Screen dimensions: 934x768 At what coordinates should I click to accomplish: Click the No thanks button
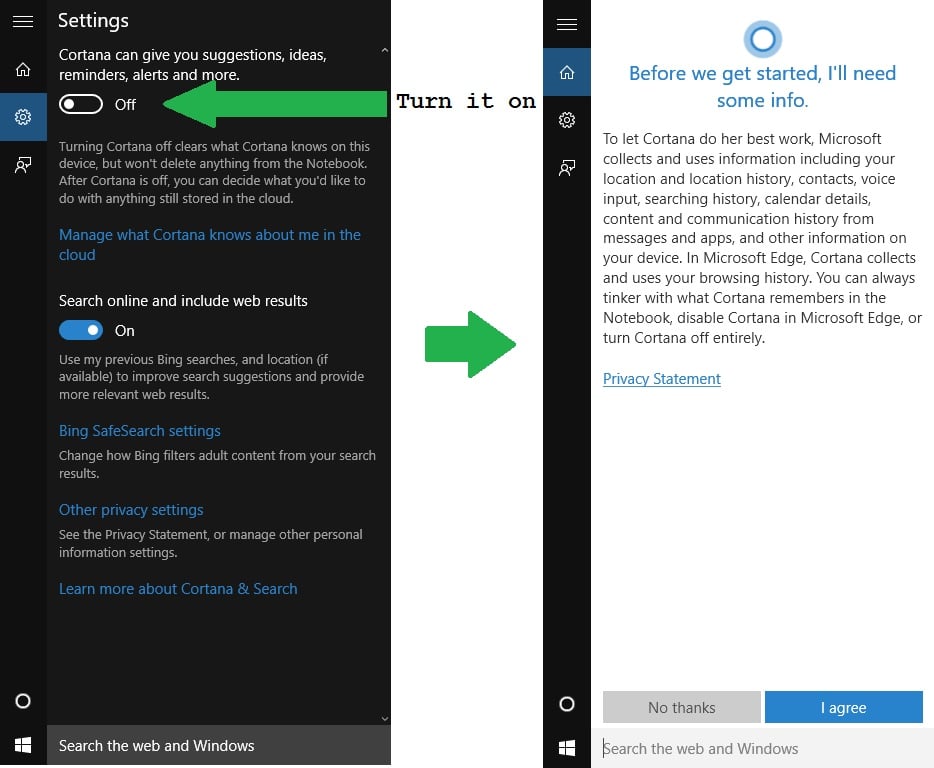click(681, 707)
